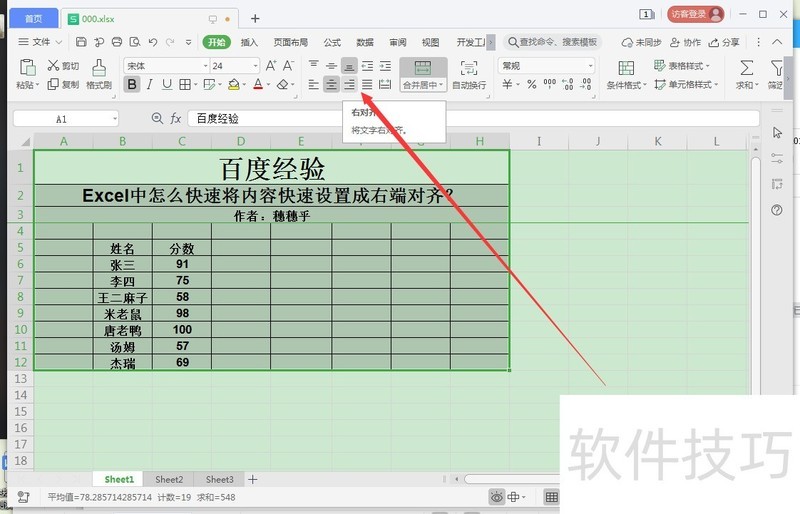
Task: Apply distributed alignment
Action: [385, 84]
